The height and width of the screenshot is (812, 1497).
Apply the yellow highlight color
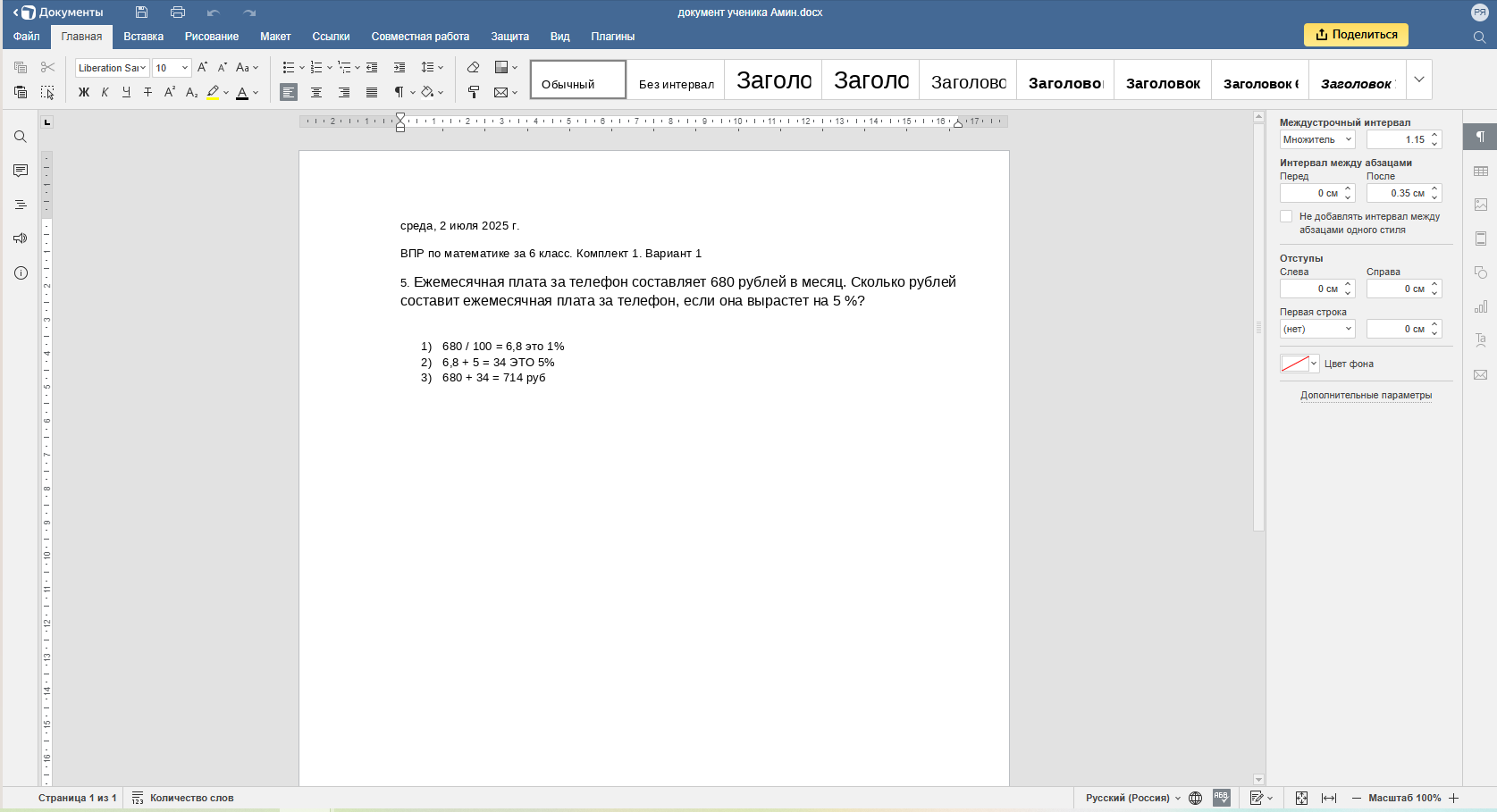pyautogui.click(x=213, y=92)
